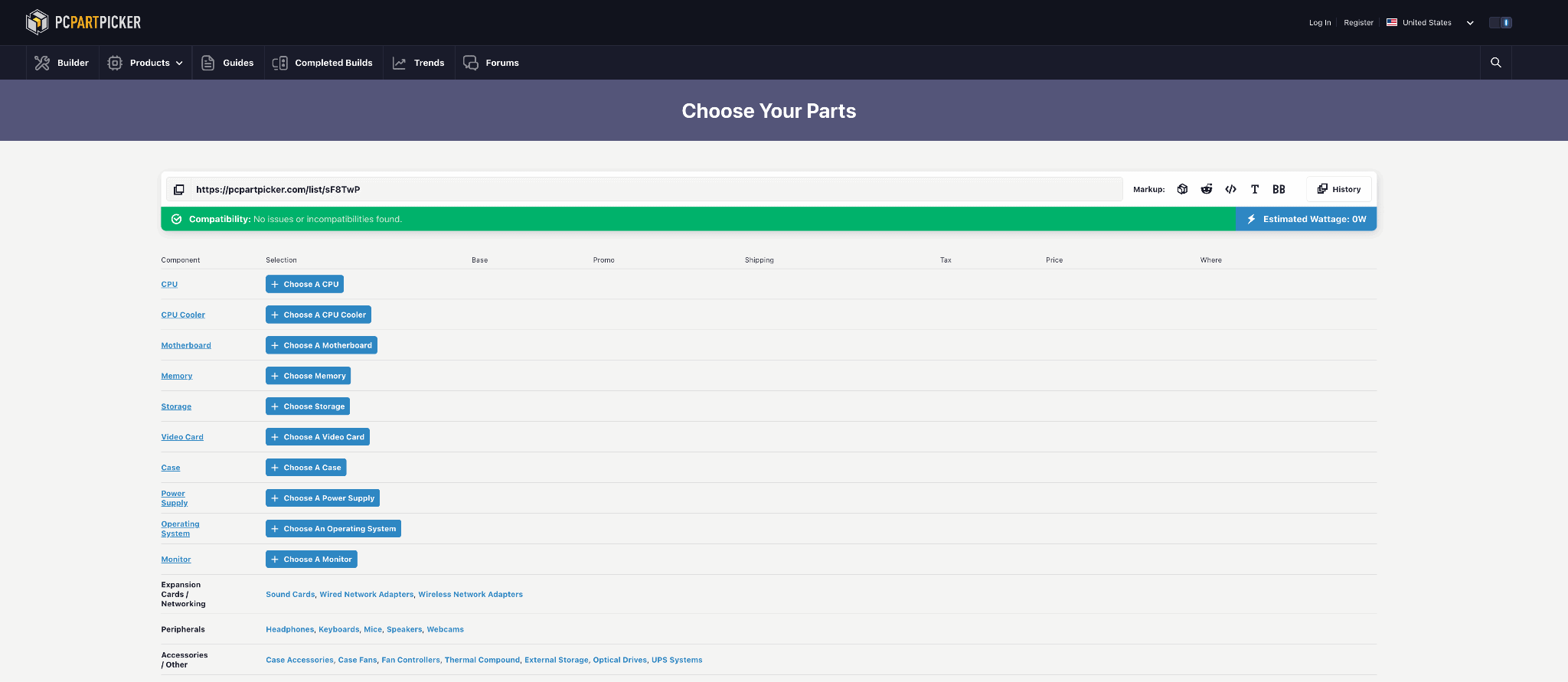Screen dimensions: 1568x682
Task: Click the United States flag icon
Action: pos(1392,22)
